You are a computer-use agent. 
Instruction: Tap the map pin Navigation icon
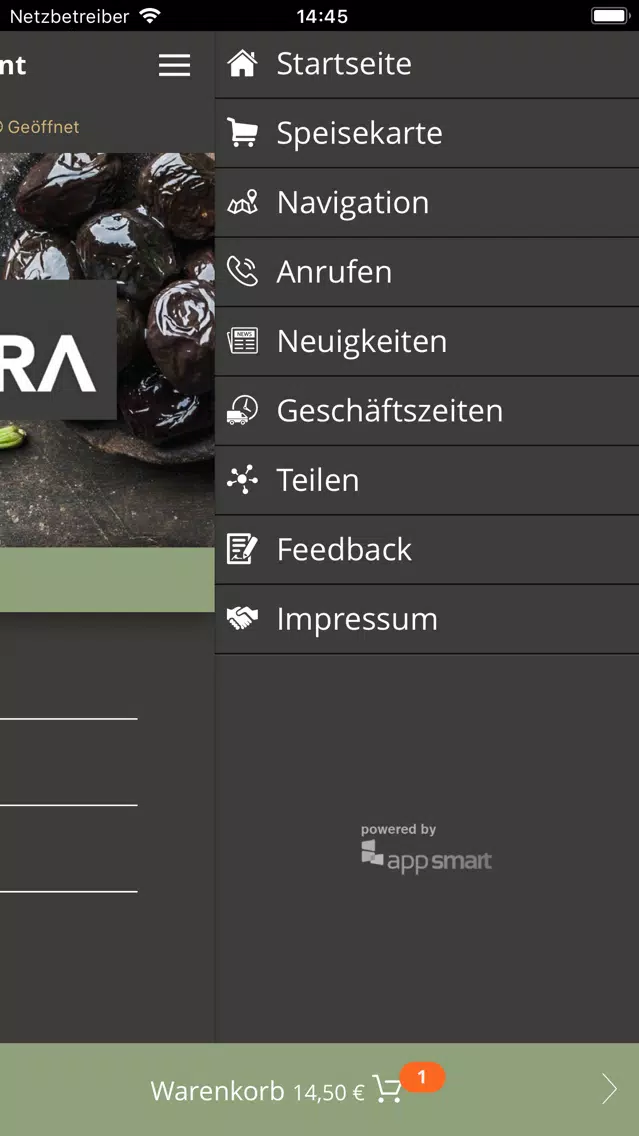pyautogui.click(x=242, y=202)
